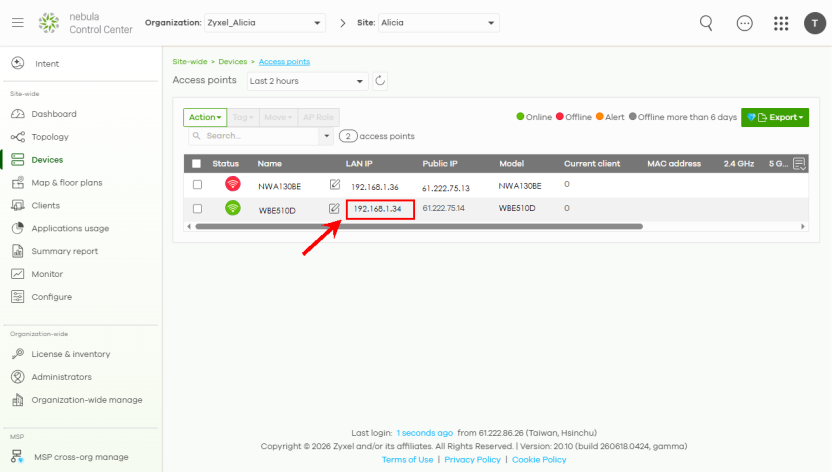The image size is (832, 472).
Task: Edit the WBE510D name
Action: (x=334, y=208)
